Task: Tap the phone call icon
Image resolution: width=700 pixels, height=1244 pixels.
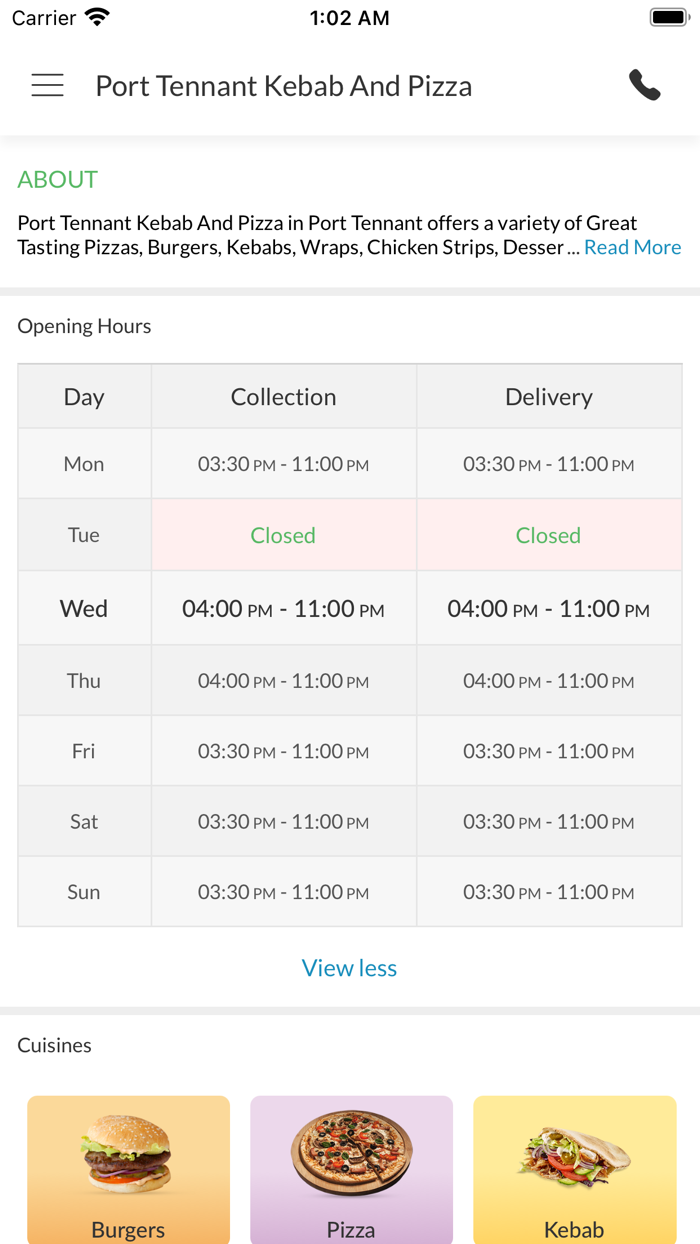Action: tap(645, 86)
